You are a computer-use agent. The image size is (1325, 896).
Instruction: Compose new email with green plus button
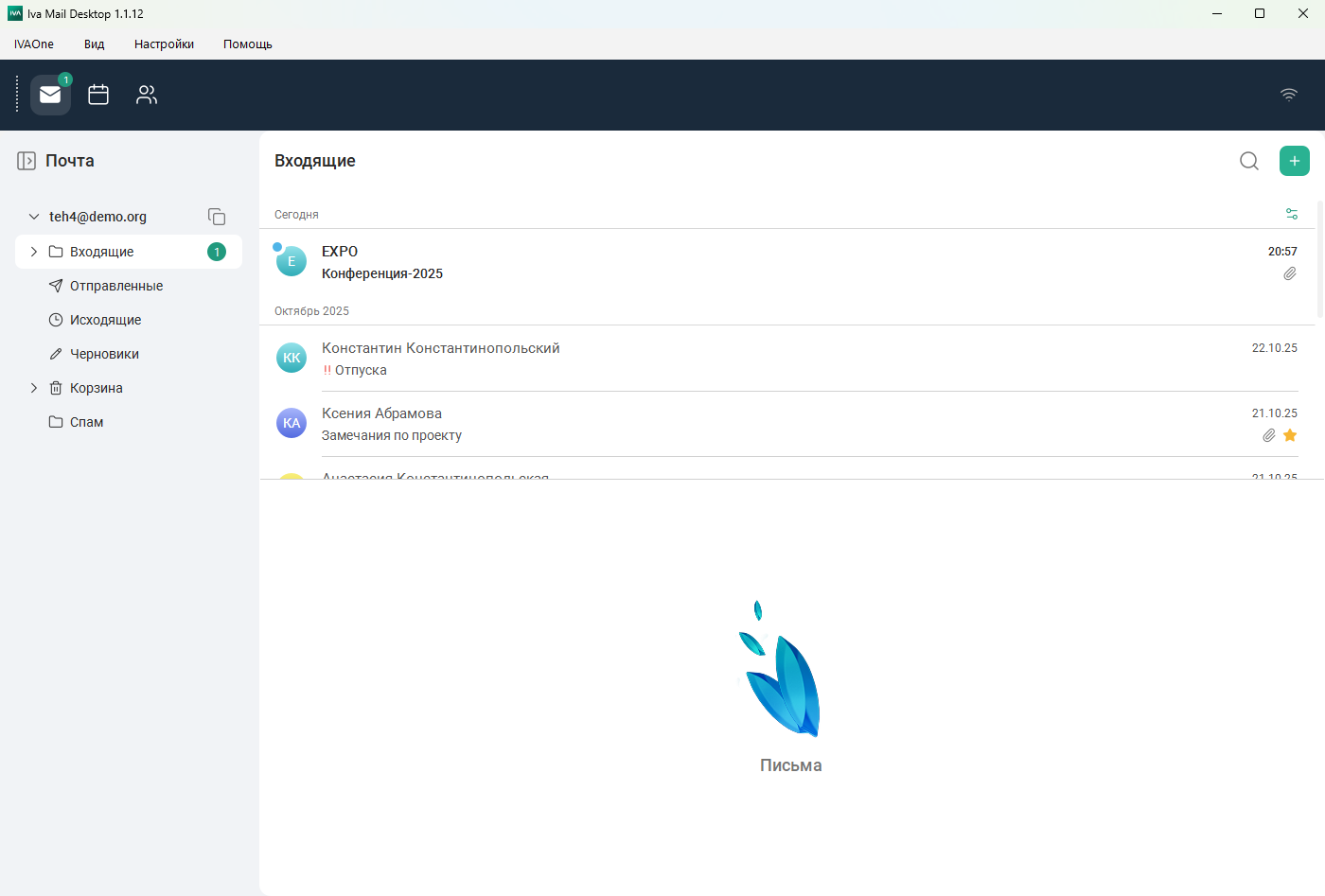tap(1294, 161)
